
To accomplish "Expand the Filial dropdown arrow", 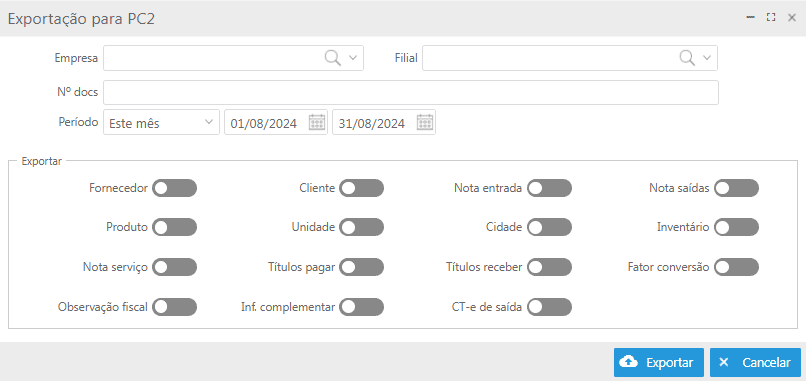I will (x=707, y=58).
